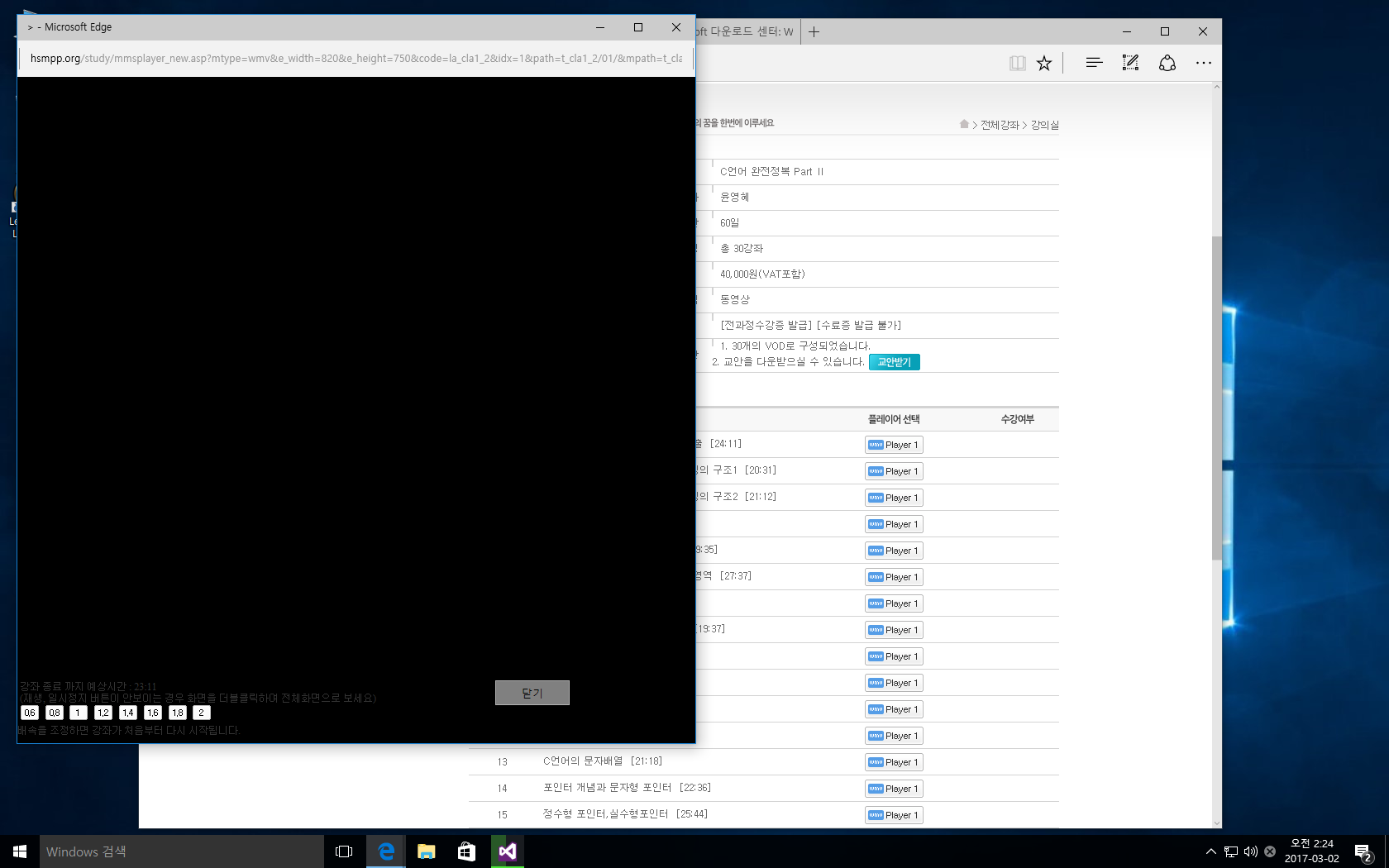Click the player popup address bar
The height and width of the screenshot is (868, 1389).
356,59
